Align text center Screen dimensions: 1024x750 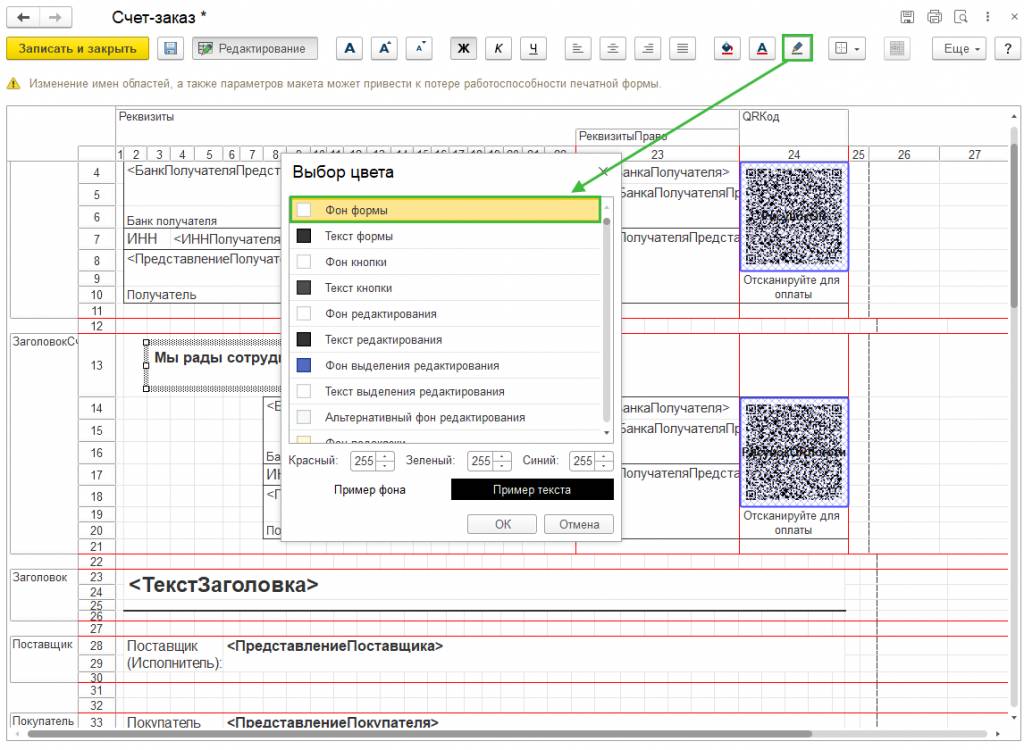point(613,48)
